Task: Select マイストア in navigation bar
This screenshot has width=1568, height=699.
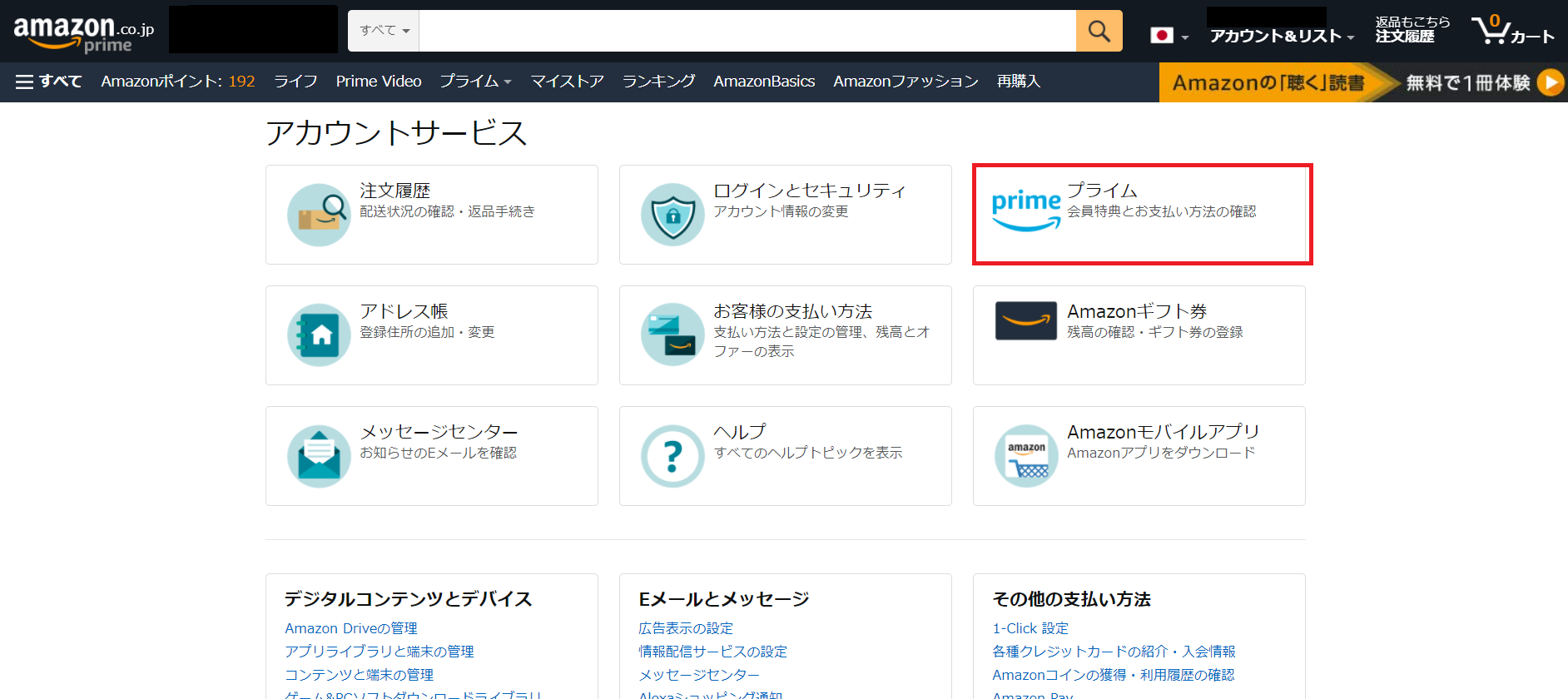Action: 567,82
